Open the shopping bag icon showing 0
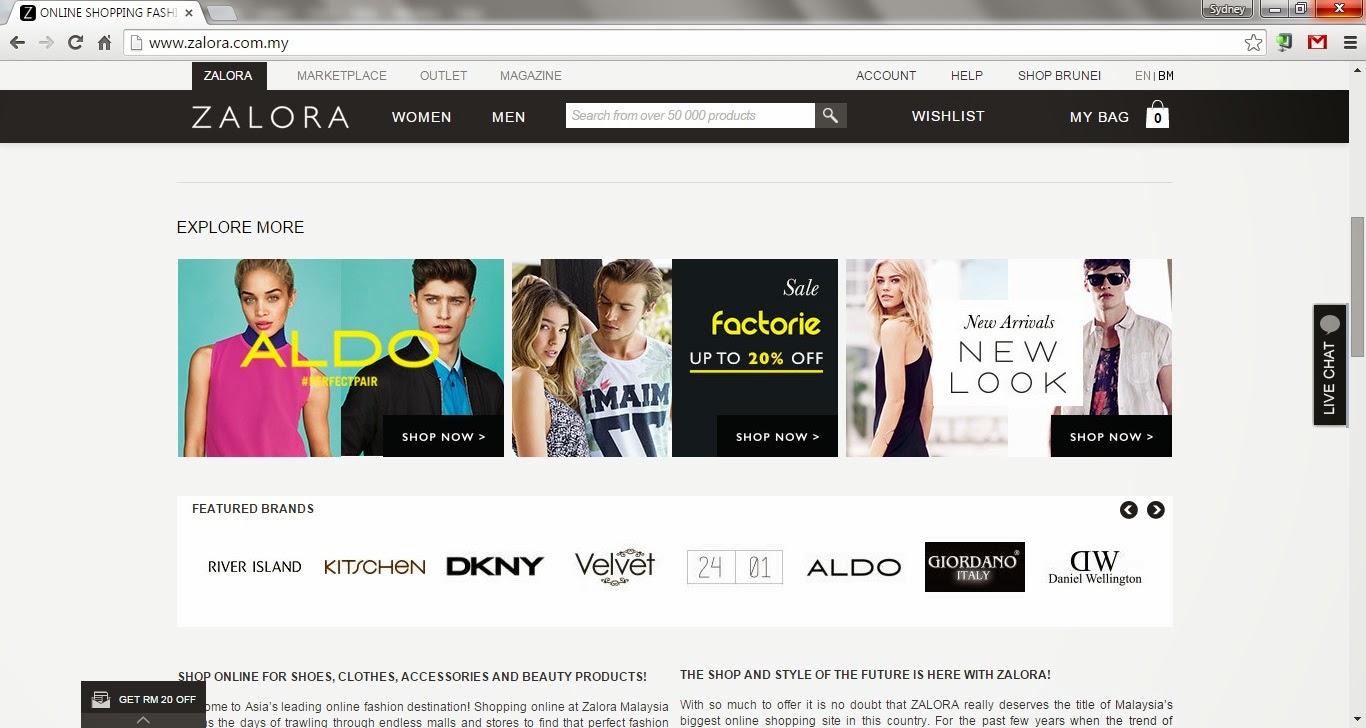 [1157, 115]
